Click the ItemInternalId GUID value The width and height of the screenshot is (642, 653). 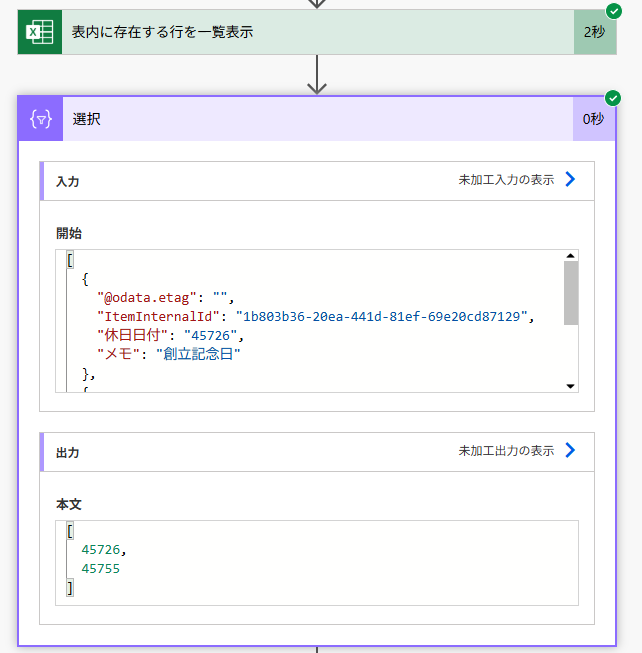pyautogui.click(x=381, y=317)
